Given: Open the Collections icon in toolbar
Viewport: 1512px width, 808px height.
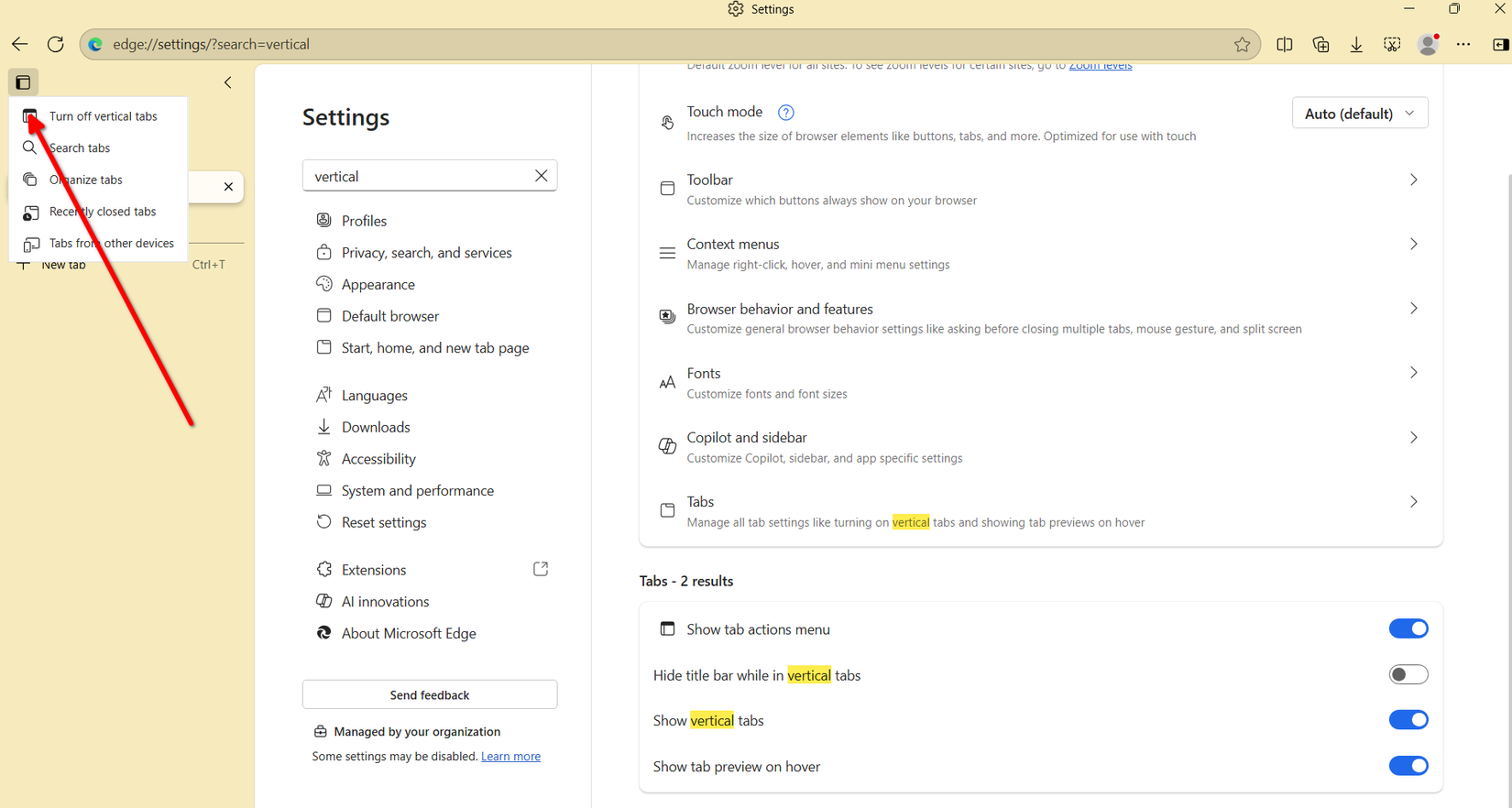Looking at the screenshot, I should pos(1320,44).
